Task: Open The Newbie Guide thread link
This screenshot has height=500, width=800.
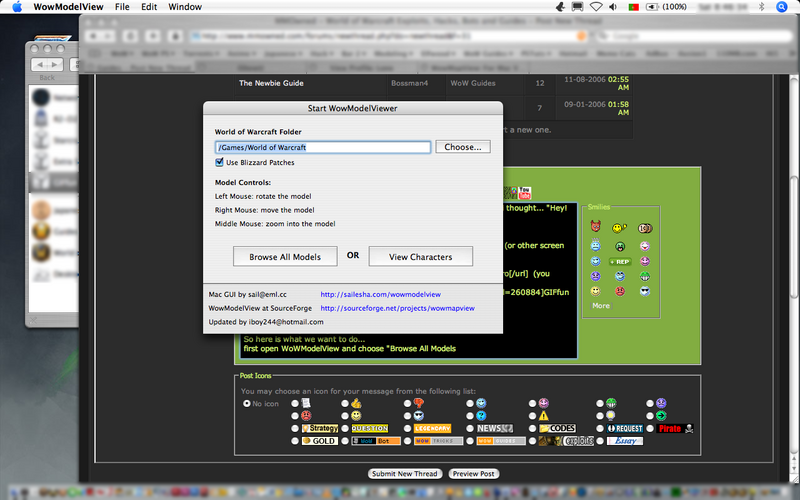Action: (x=271, y=83)
